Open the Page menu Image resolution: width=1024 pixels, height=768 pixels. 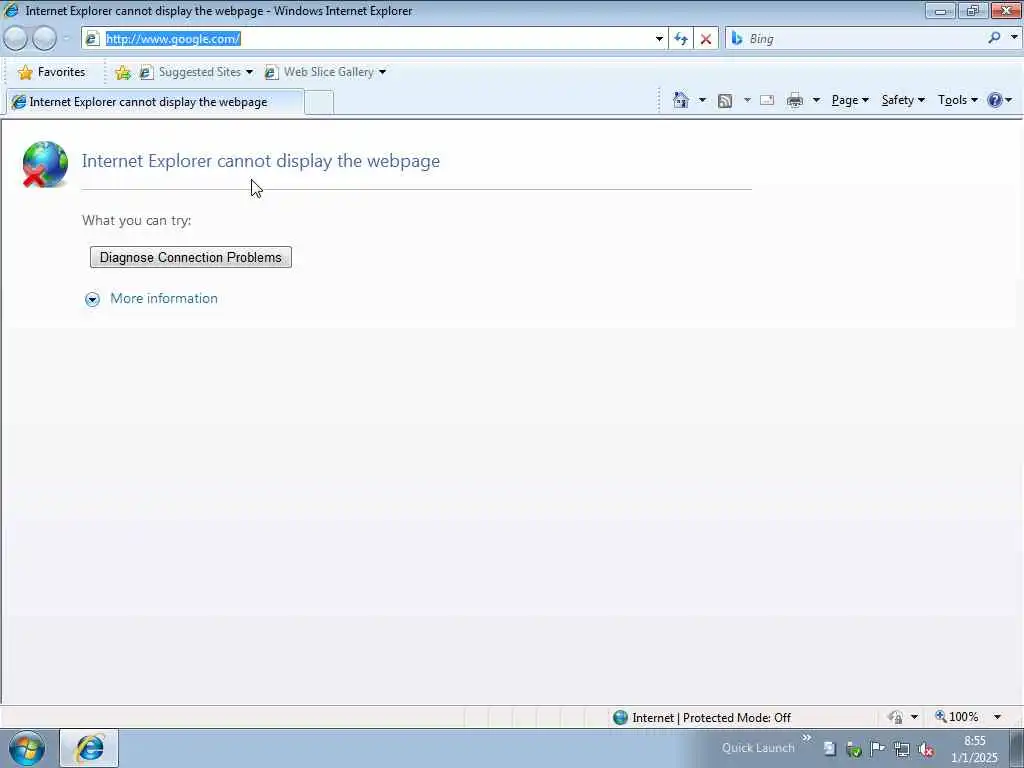(850, 100)
